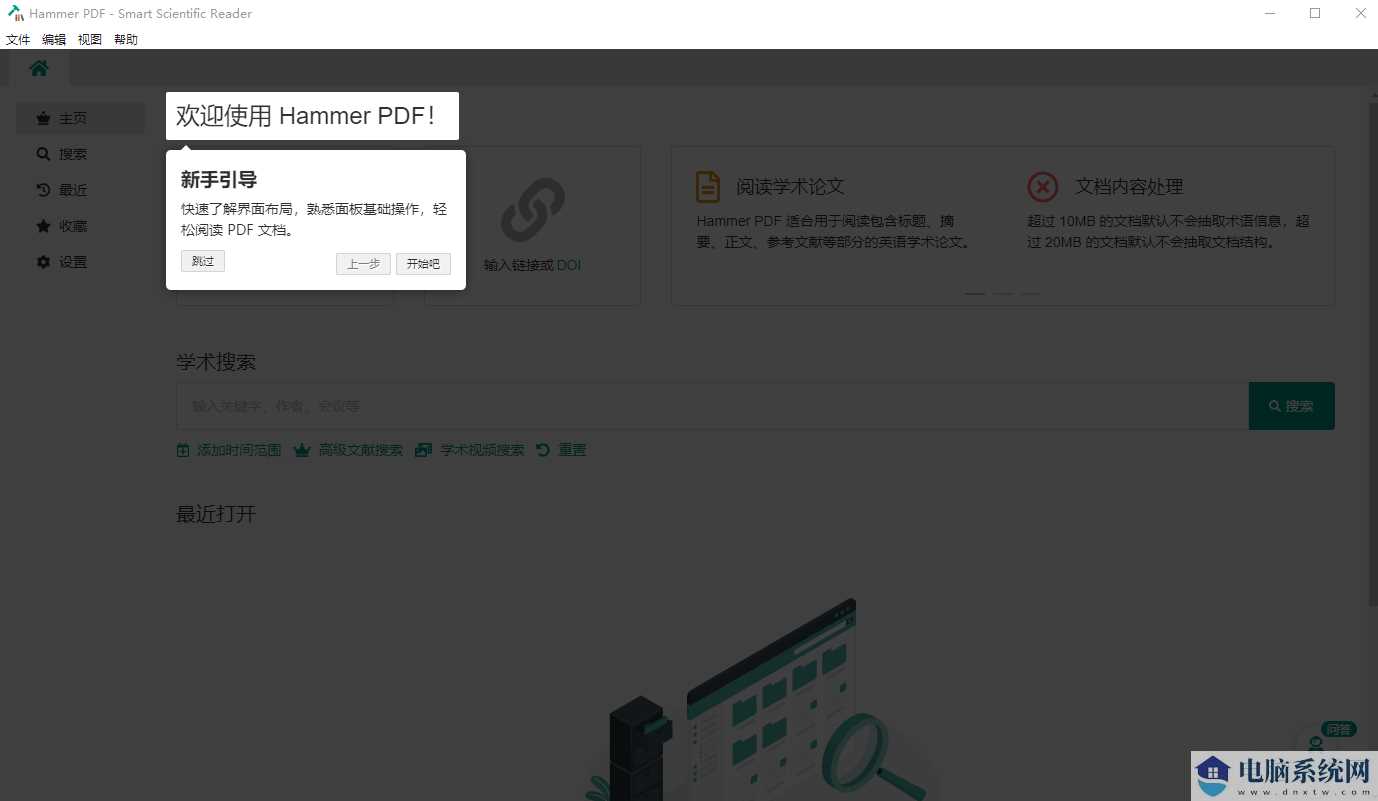Click the crown icon before 高级文献搜索
Screen dimensions: 1378x801
point(302,451)
